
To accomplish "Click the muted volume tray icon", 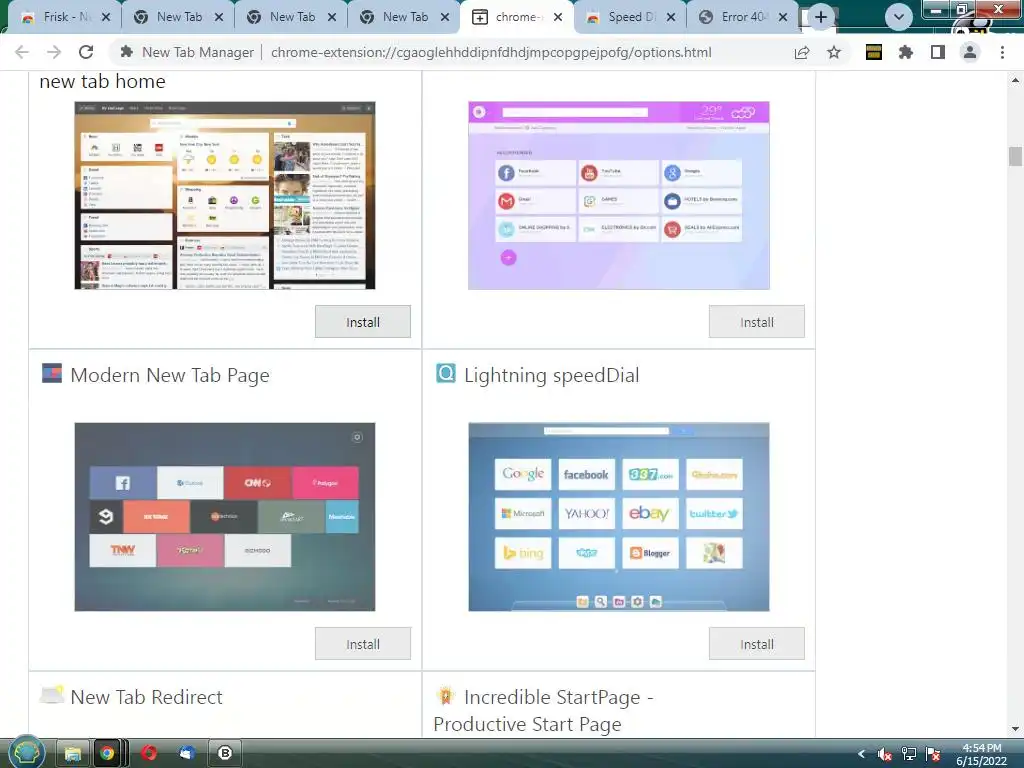I will 884,754.
